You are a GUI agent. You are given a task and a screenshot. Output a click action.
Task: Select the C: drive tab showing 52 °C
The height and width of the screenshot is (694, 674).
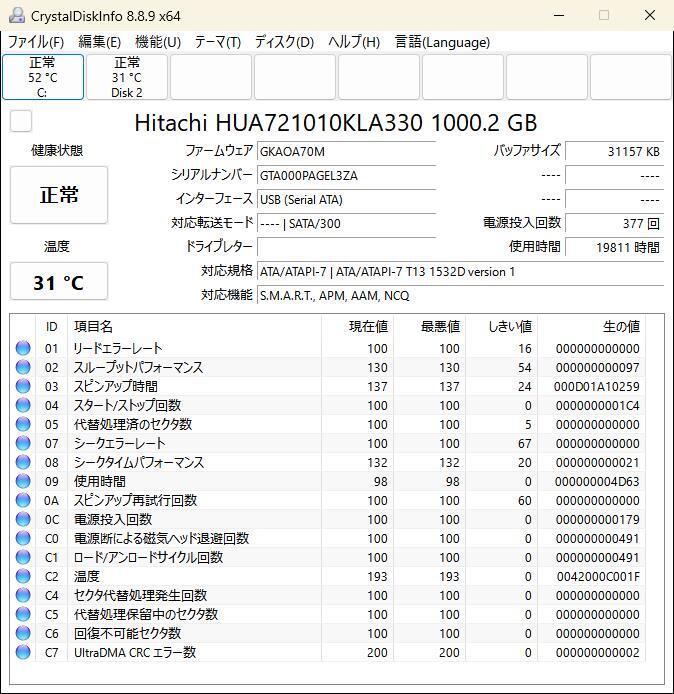tap(43, 77)
